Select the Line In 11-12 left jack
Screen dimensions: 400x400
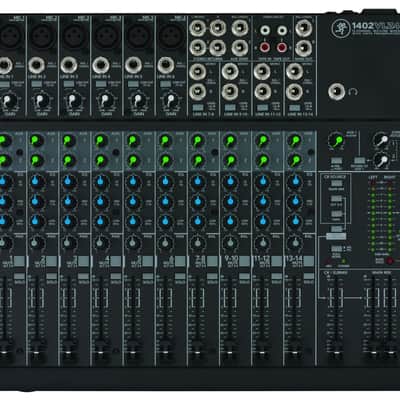tap(262, 72)
